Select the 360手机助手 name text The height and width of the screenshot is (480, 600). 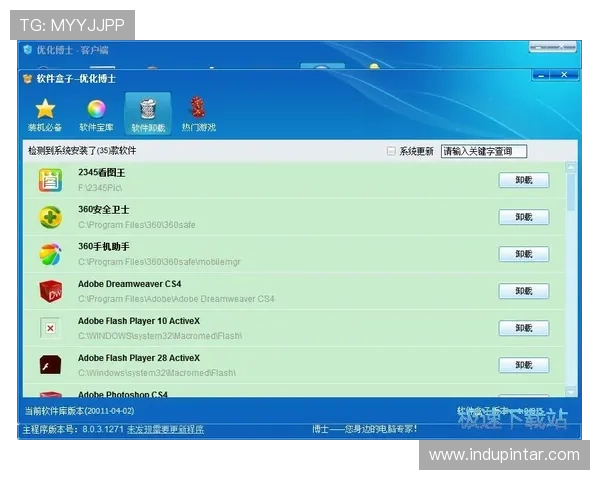[x=104, y=247]
